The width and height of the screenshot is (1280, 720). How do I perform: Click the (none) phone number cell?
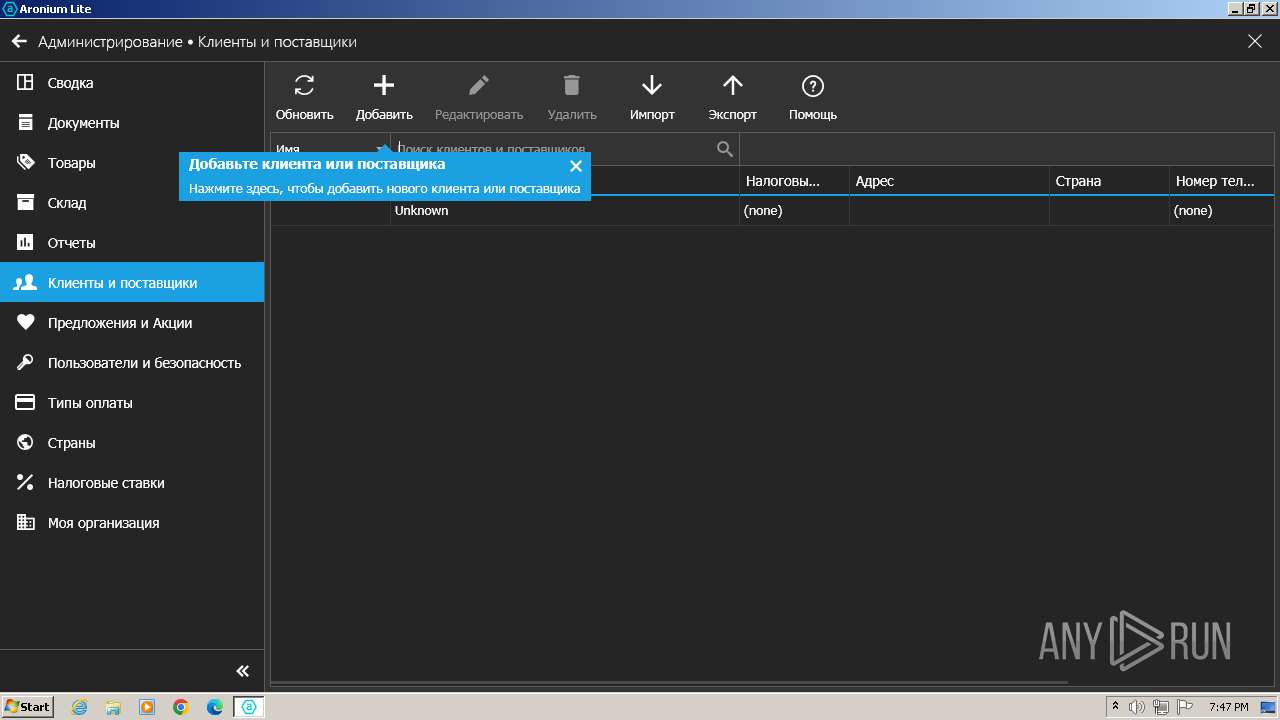(1221, 211)
